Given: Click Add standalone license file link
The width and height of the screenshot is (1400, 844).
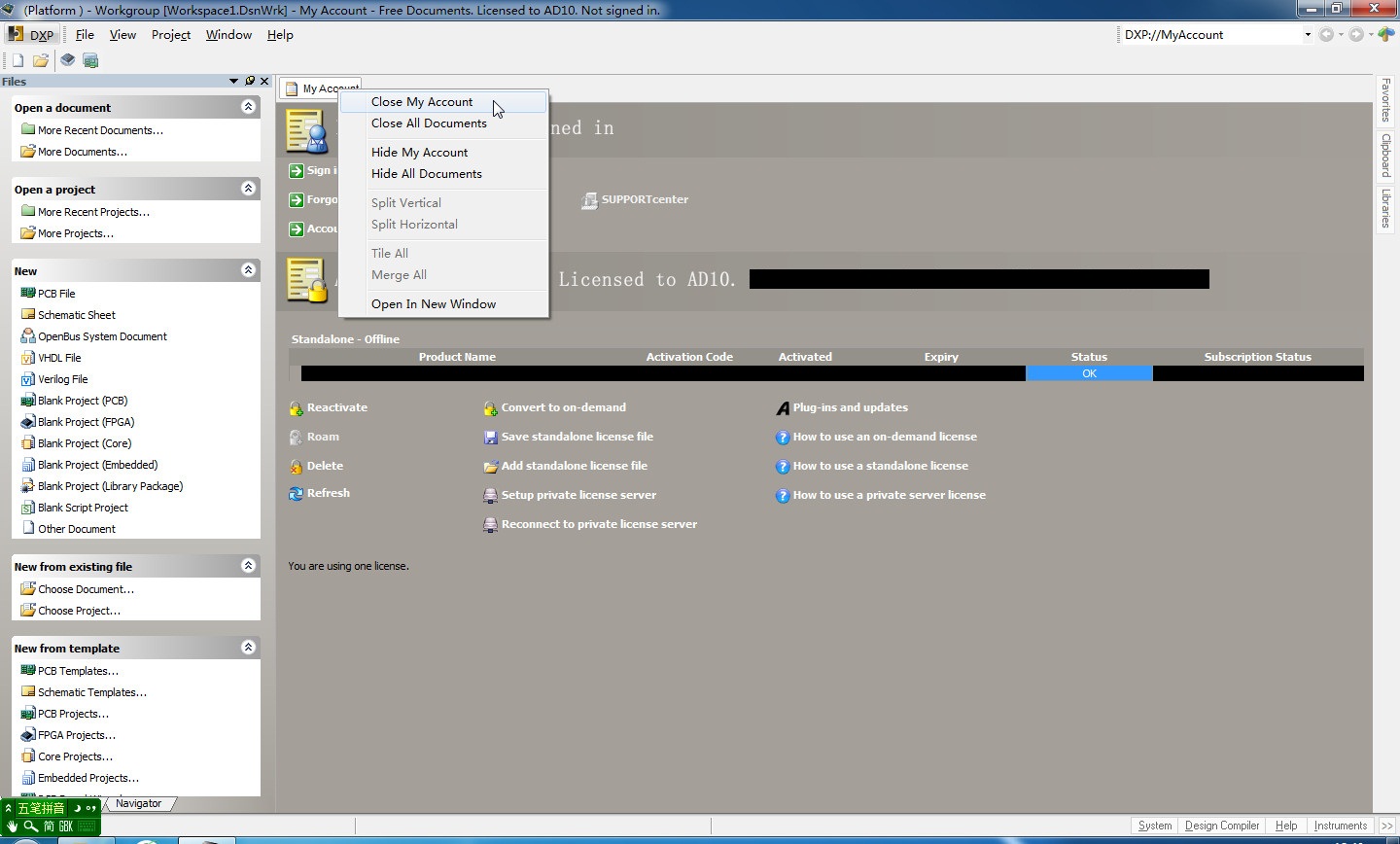Looking at the screenshot, I should tap(575, 466).
